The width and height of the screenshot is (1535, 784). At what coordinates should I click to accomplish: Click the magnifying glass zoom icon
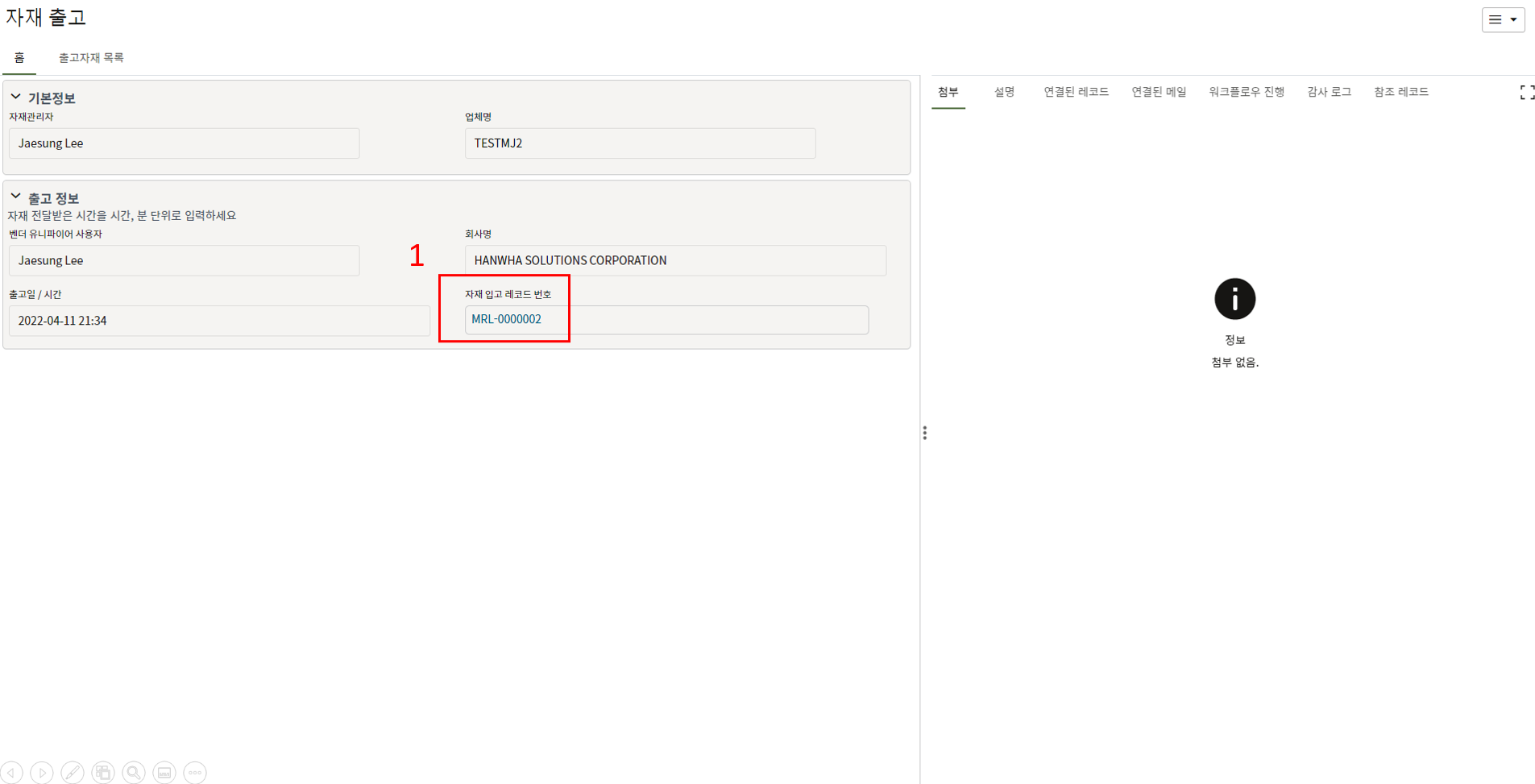coord(134,773)
